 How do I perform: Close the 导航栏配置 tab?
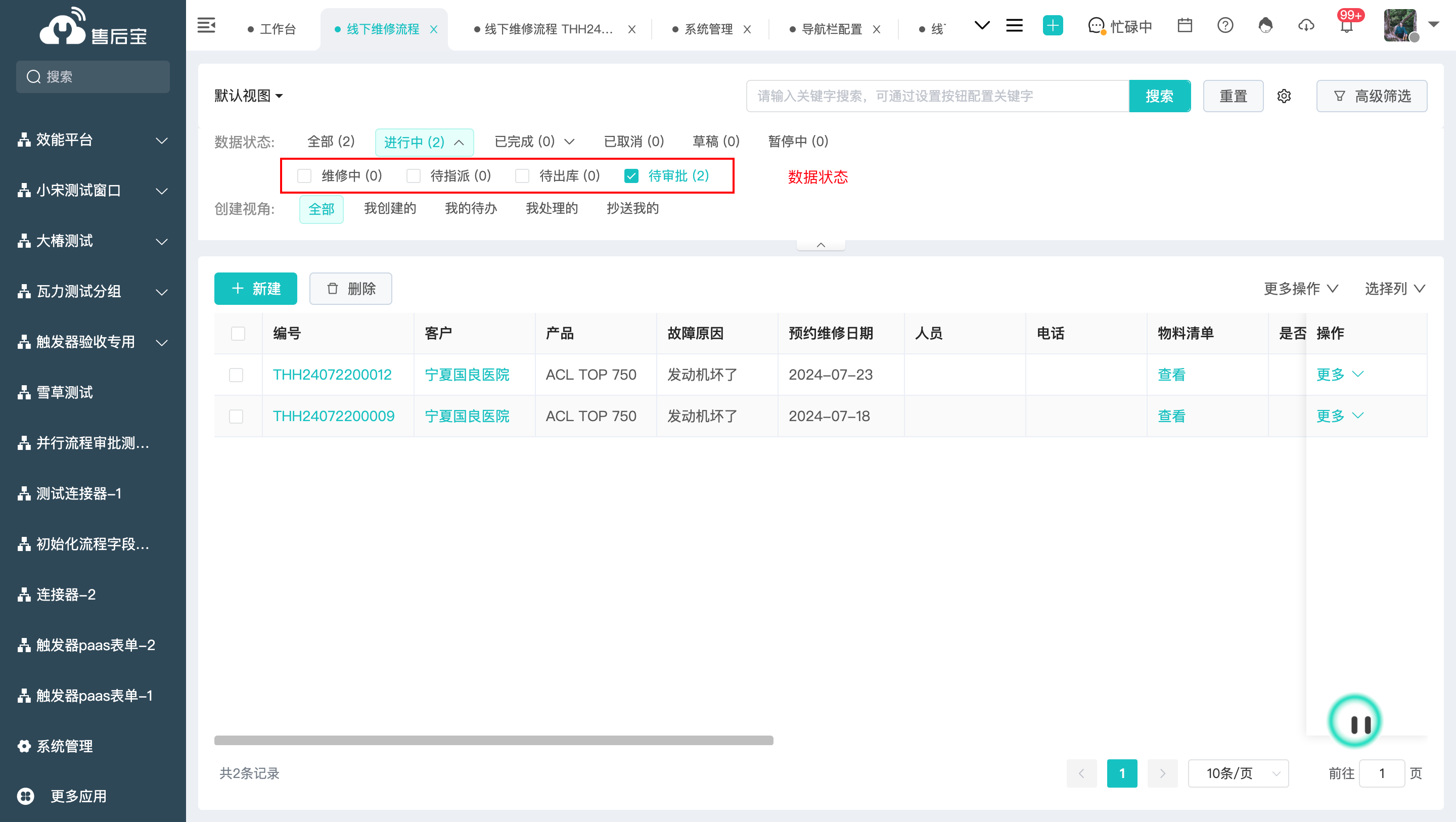(x=876, y=29)
